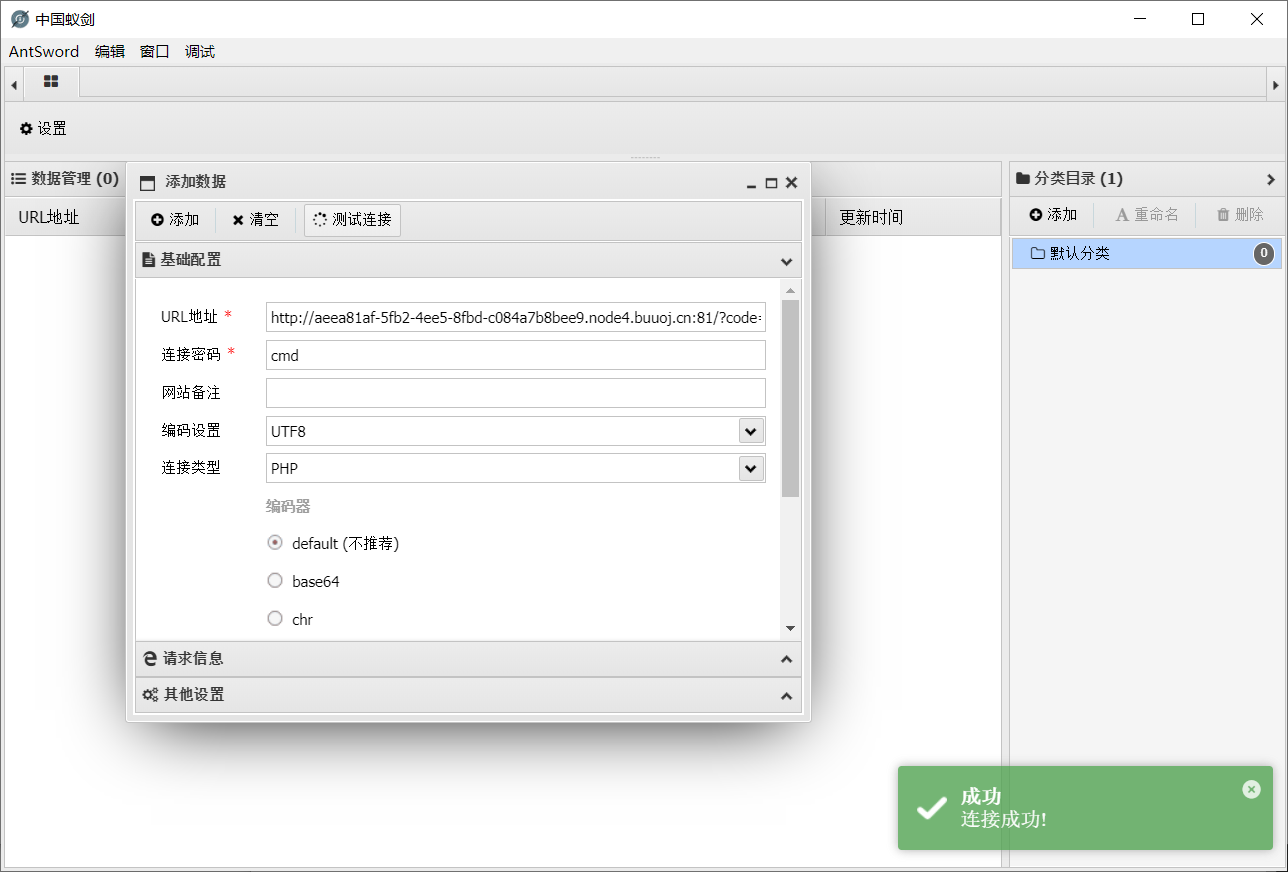Click the URL地址 column header

coord(48,217)
